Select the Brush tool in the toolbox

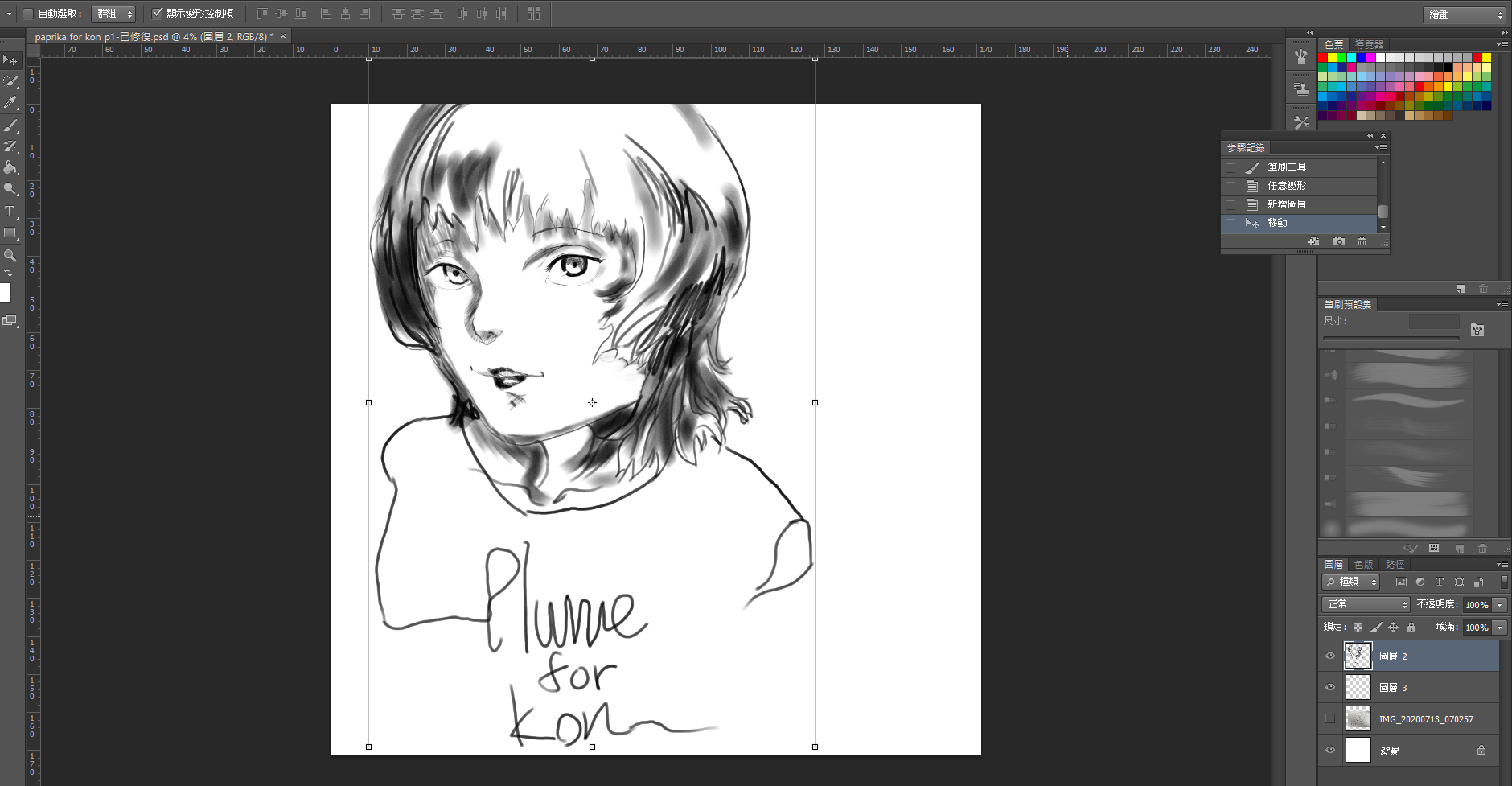coord(10,126)
